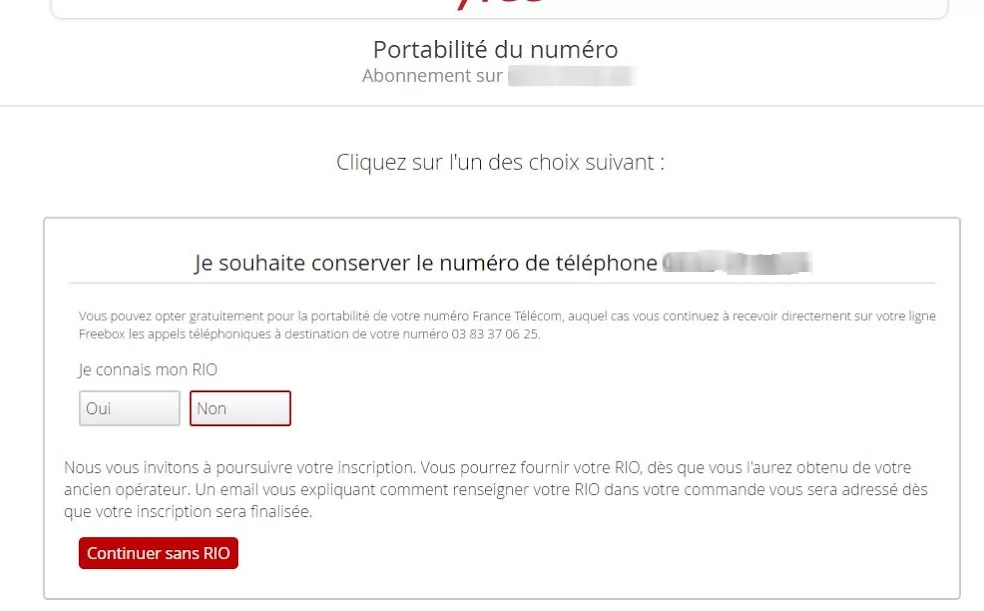Click the "Abonnement sur" subtitle label
The image size is (984, 611).
(x=432, y=76)
